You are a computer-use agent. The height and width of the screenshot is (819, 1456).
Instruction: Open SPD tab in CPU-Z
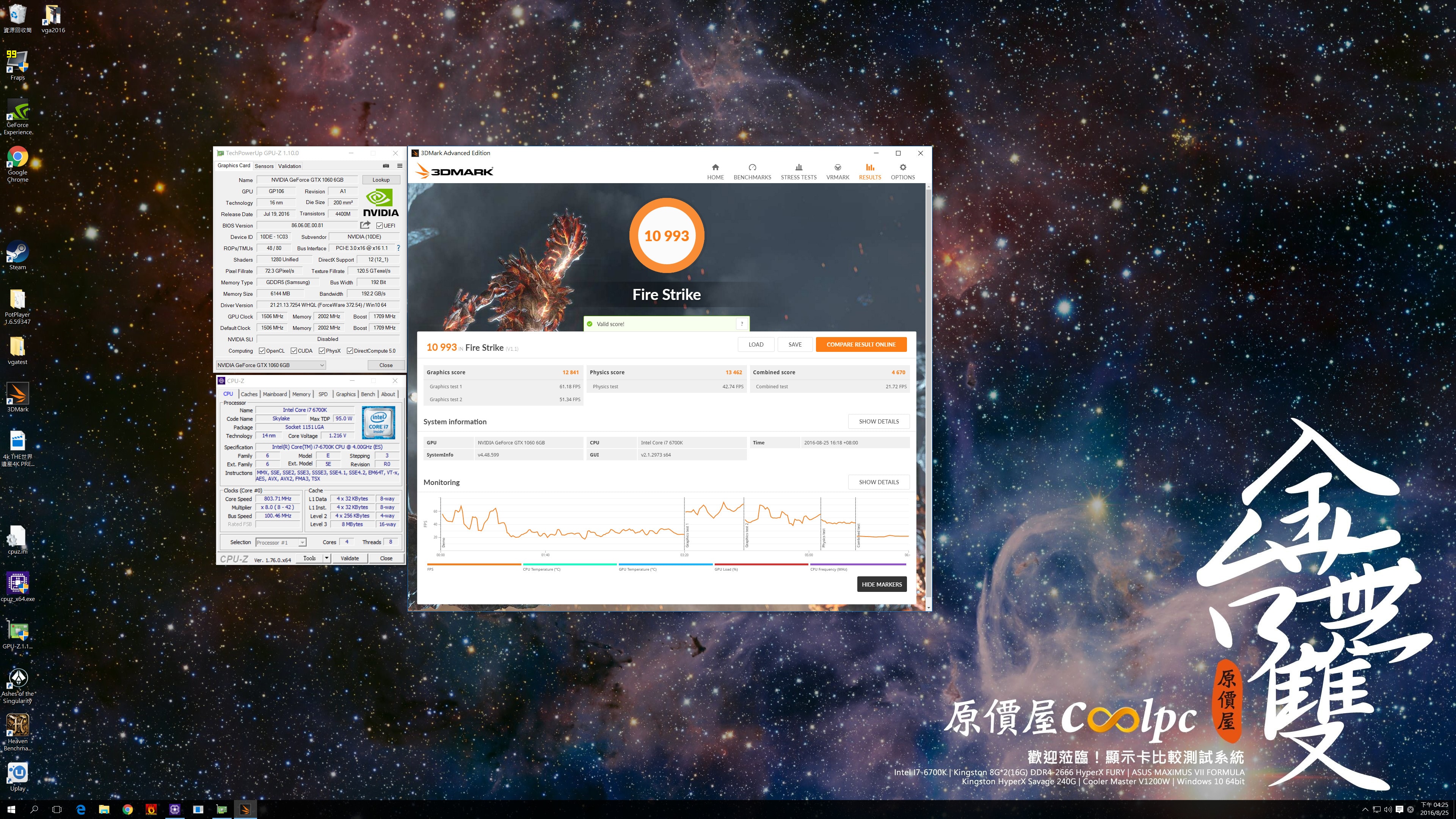pyautogui.click(x=323, y=394)
